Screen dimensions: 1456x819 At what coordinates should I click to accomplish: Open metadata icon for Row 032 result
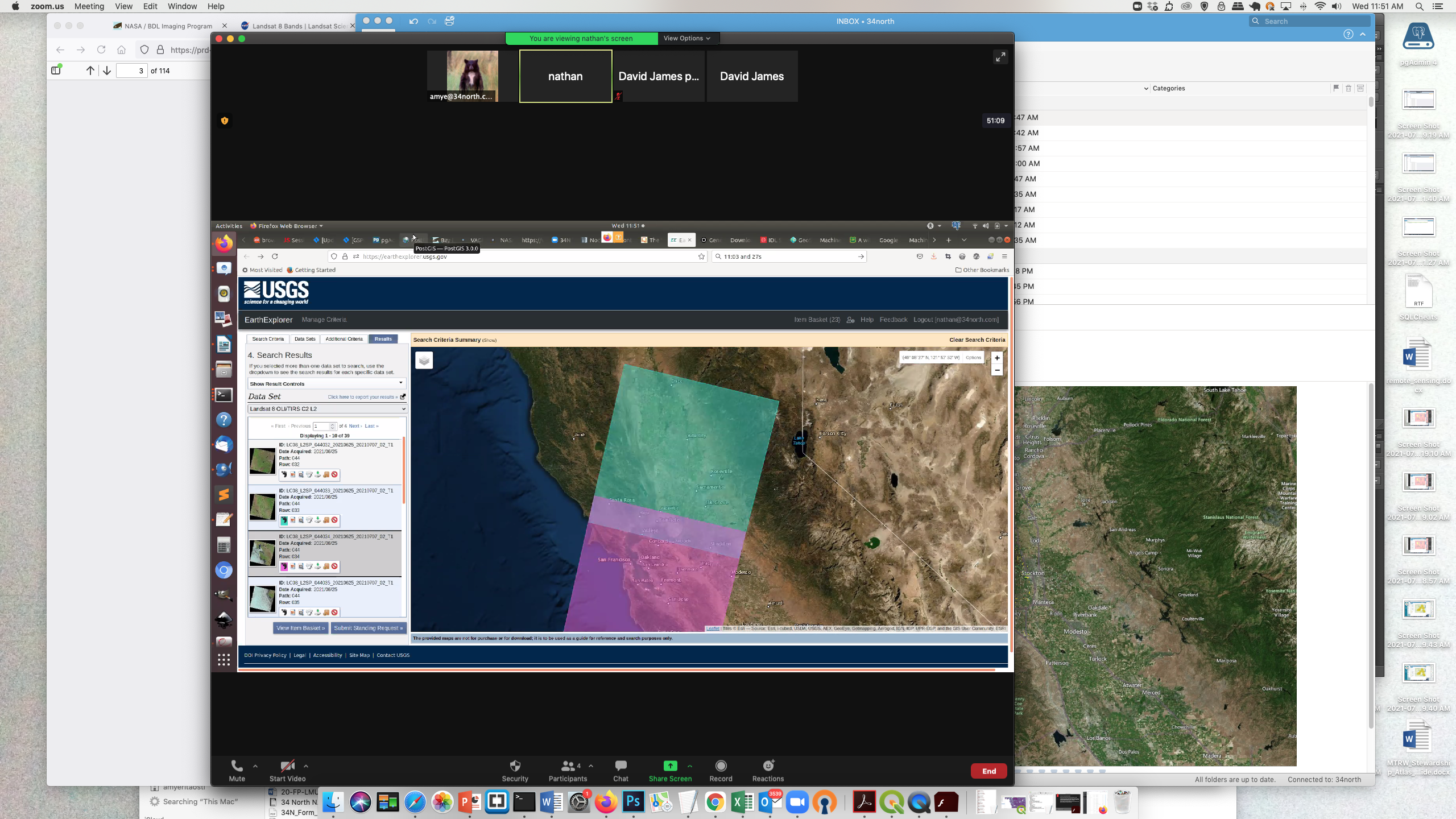[x=309, y=474]
